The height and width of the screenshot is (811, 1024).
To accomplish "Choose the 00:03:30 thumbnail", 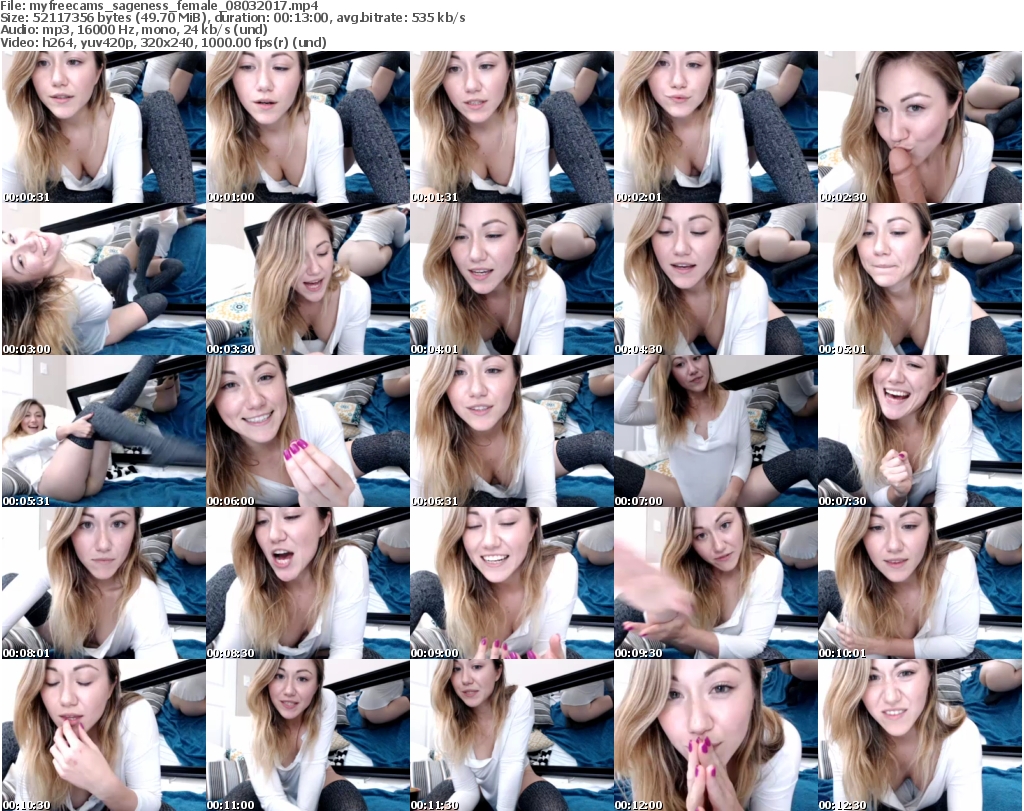I will click(x=308, y=279).
